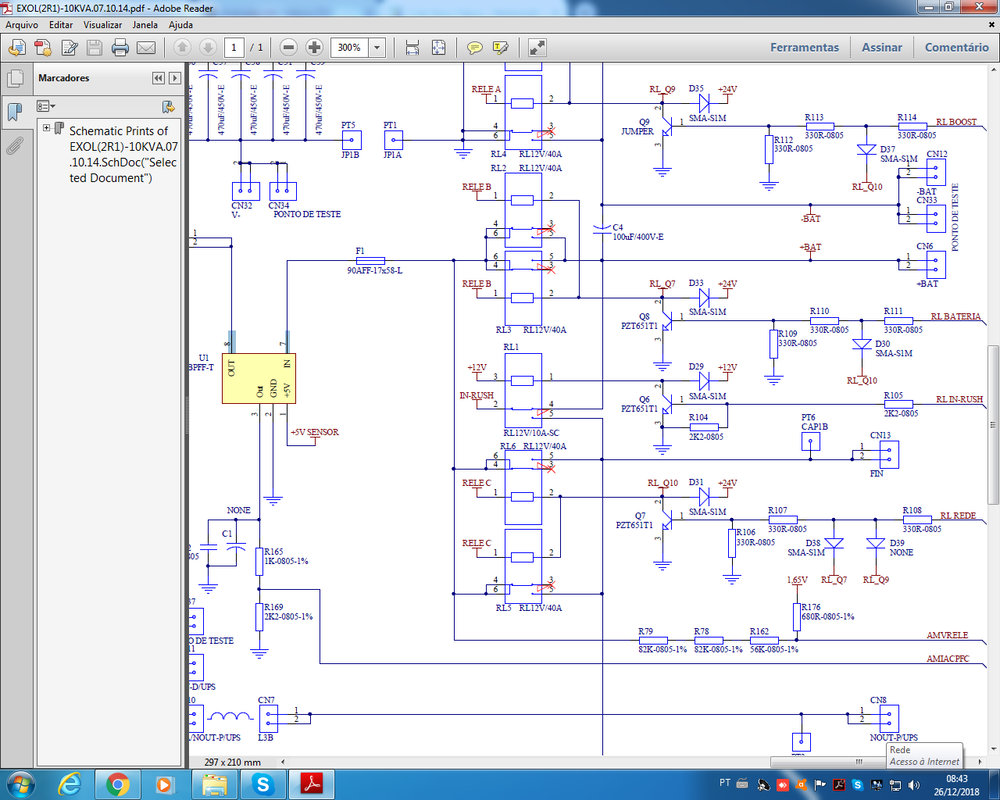Toggle the page thumbnails panel button
The width and height of the screenshot is (1000, 800).
pyautogui.click(x=14, y=79)
